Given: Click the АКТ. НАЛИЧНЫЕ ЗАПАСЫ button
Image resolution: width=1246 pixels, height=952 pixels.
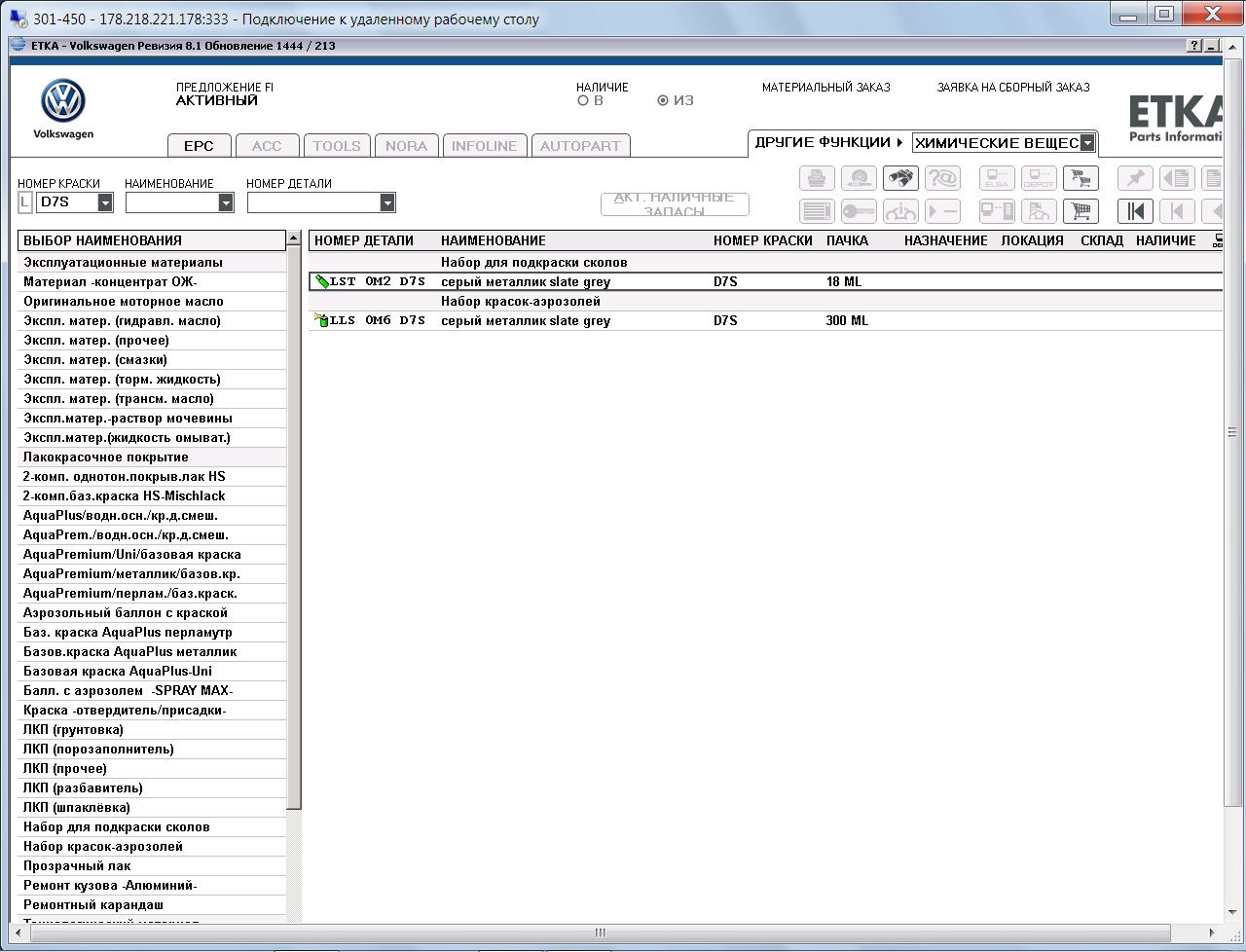Looking at the screenshot, I should pyautogui.click(x=675, y=204).
